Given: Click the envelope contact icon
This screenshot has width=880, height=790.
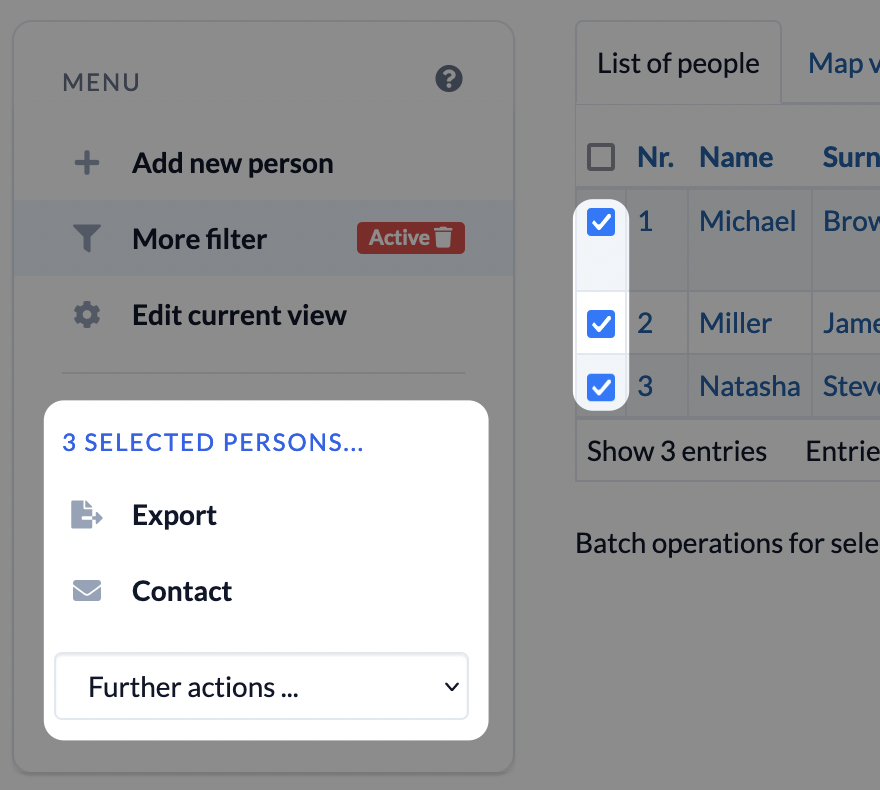Looking at the screenshot, I should [x=87, y=591].
